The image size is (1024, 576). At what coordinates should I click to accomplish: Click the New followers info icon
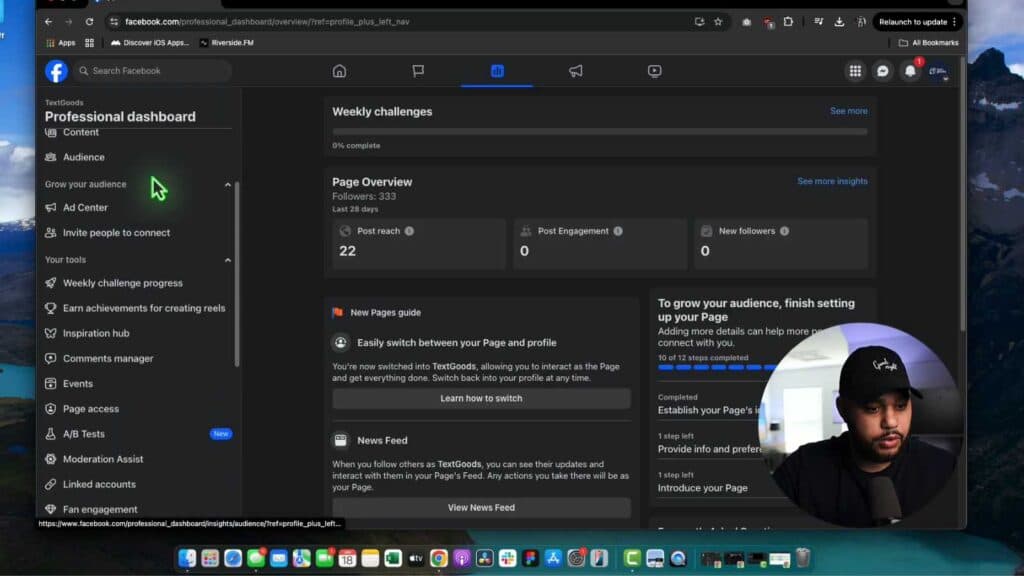click(784, 231)
